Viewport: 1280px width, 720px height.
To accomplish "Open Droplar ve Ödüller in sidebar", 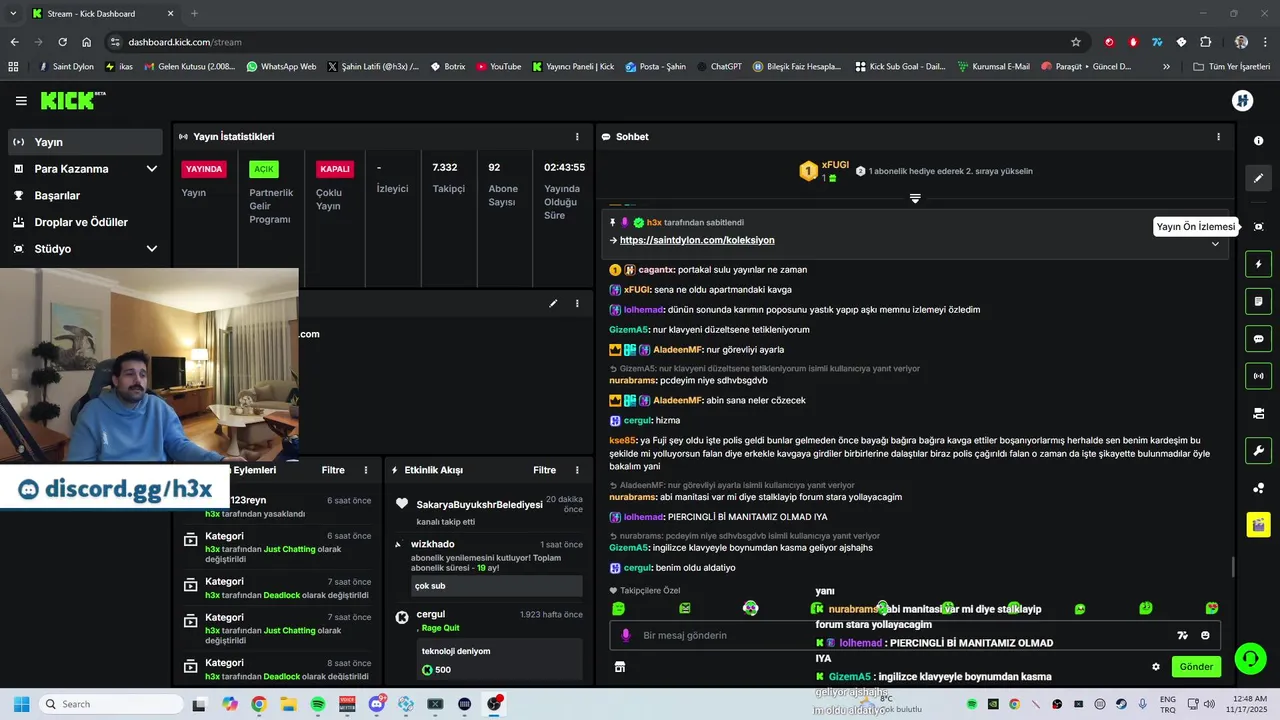I will click(85, 222).
